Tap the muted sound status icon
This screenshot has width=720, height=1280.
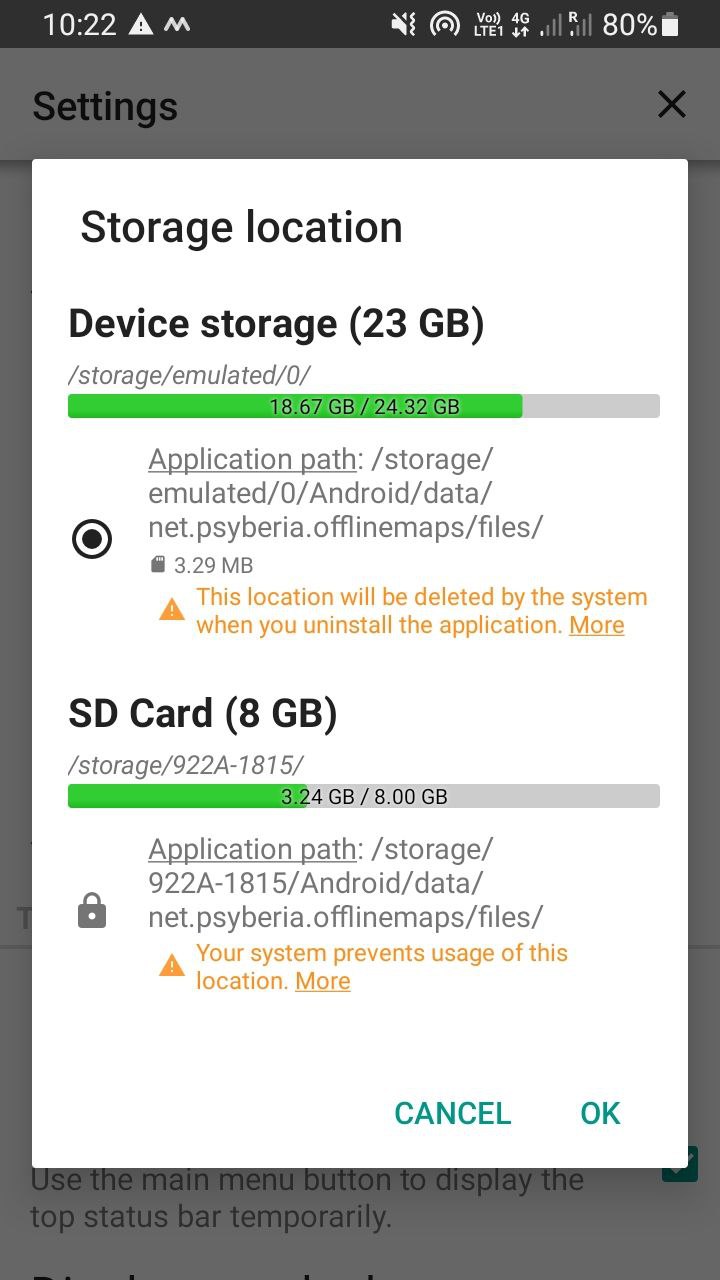pyautogui.click(x=403, y=25)
